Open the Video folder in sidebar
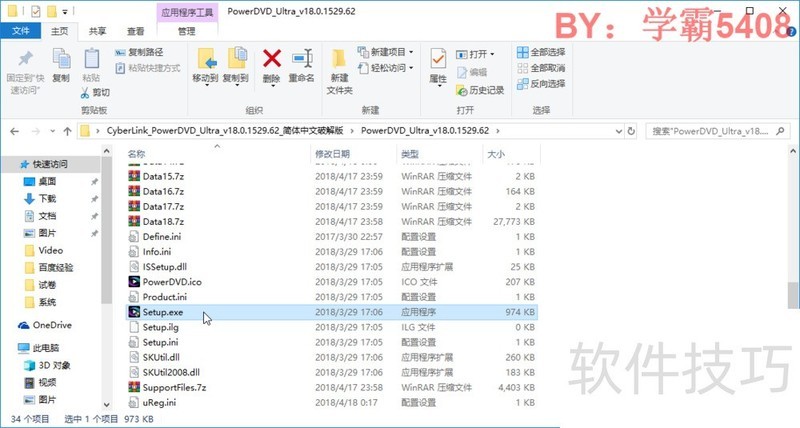The width and height of the screenshot is (800, 428). click(51, 250)
